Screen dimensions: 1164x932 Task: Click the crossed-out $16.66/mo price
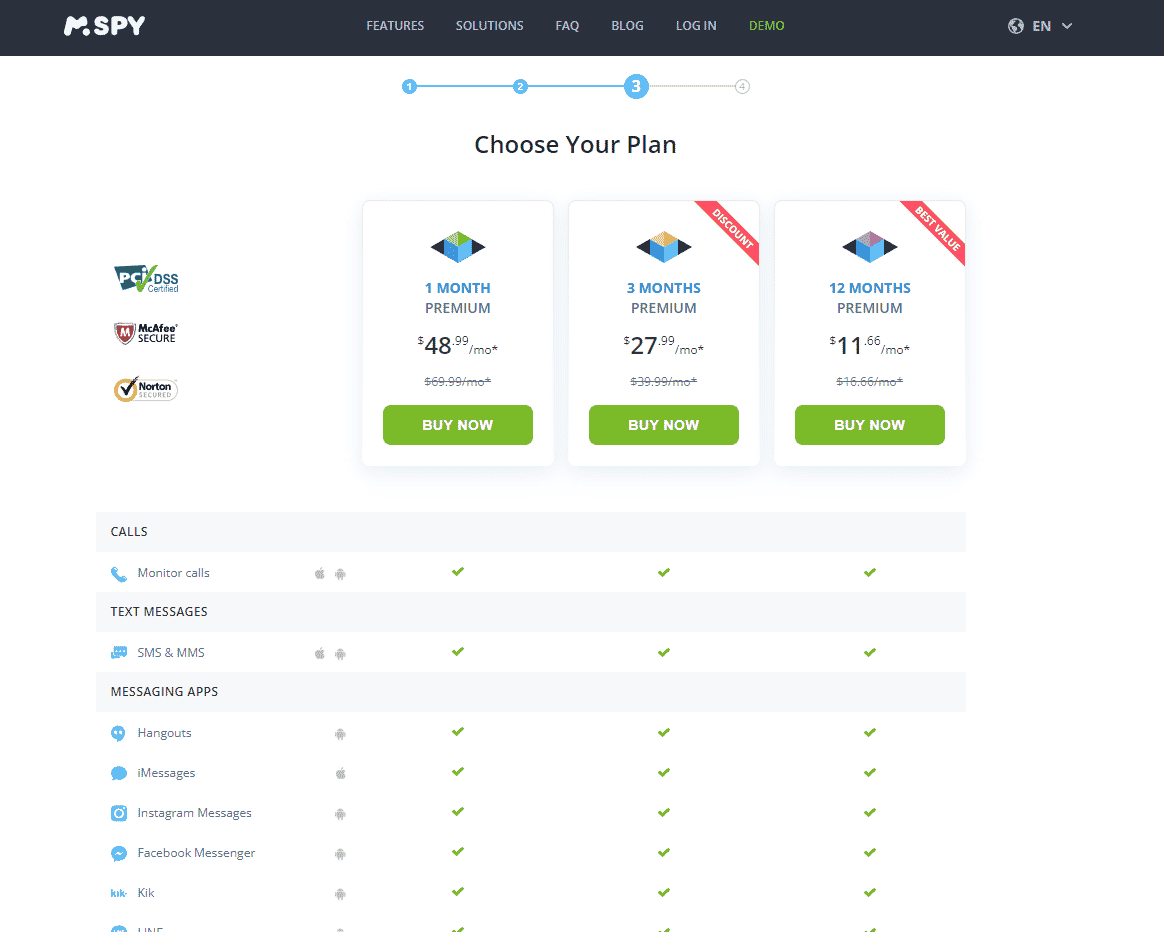click(x=870, y=382)
